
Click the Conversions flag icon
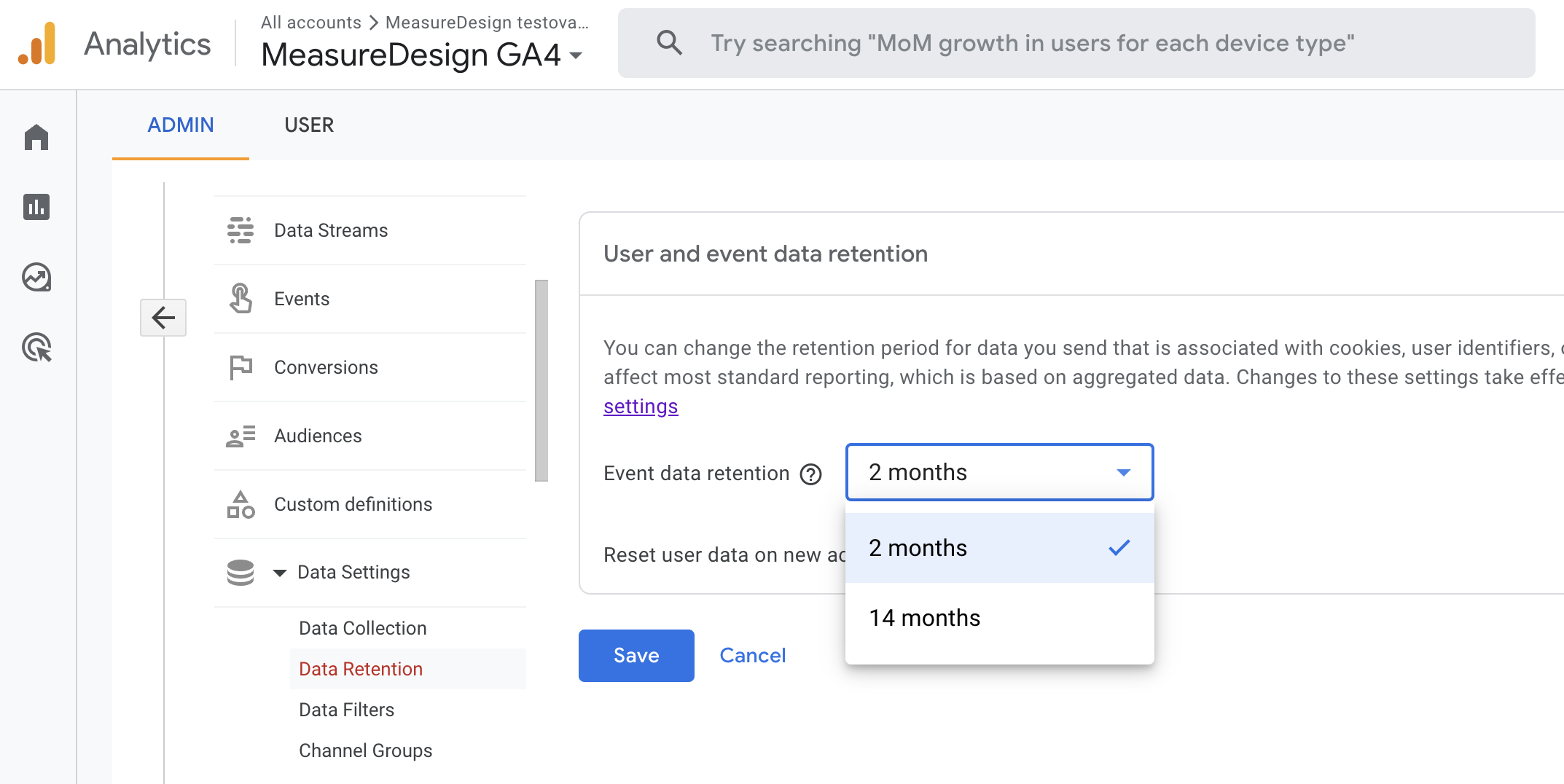[x=241, y=367]
